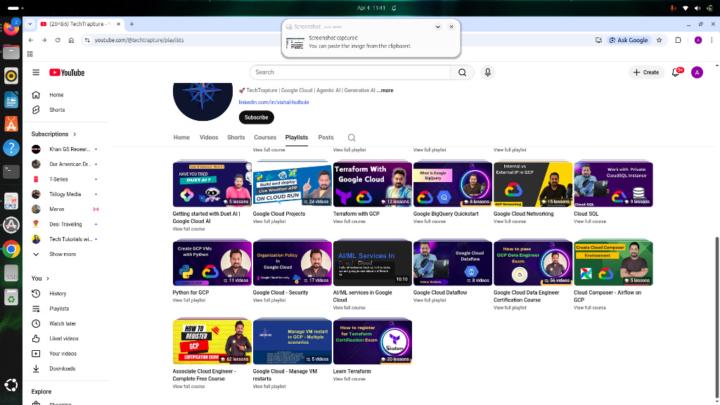Switch to channel Videos tab
The image size is (720, 405).
208,137
